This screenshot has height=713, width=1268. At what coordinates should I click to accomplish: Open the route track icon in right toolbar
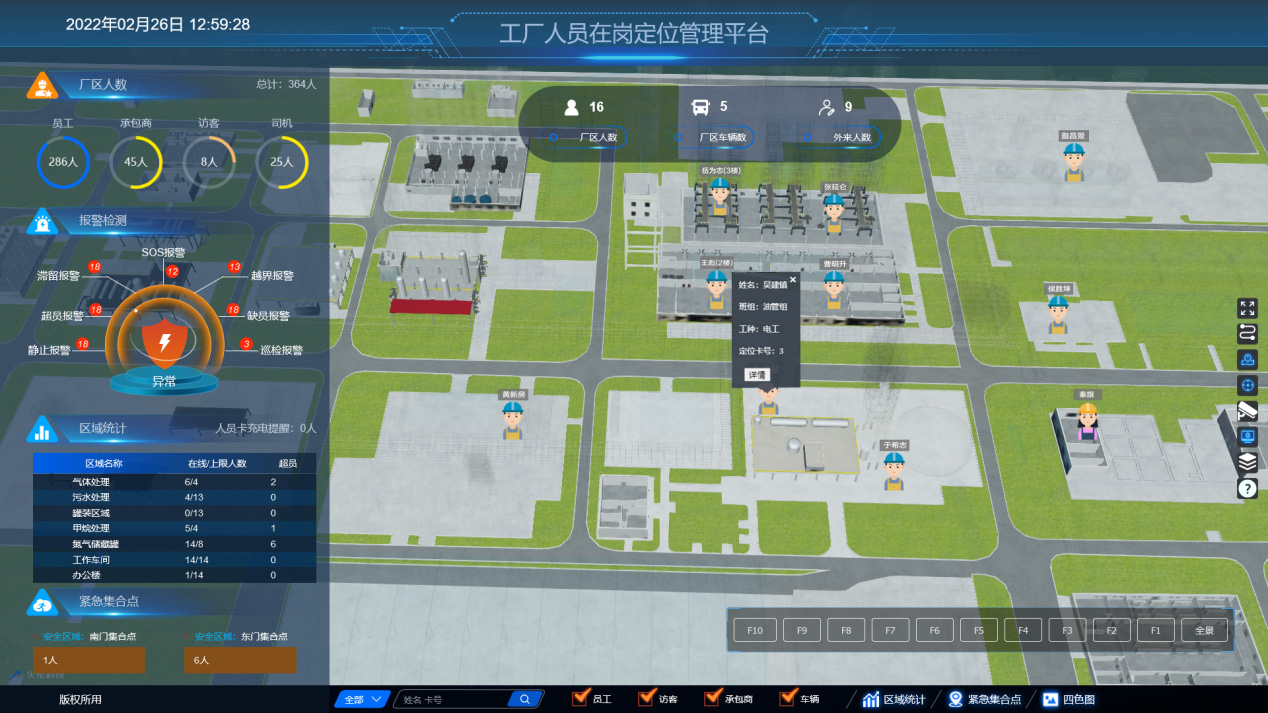pos(1247,333)
